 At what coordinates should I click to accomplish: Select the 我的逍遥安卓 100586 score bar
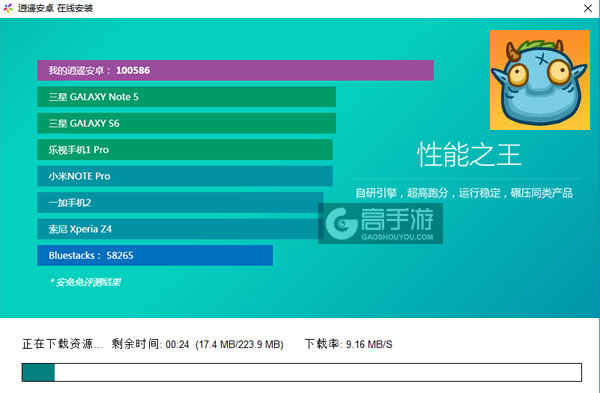point(235,70)
